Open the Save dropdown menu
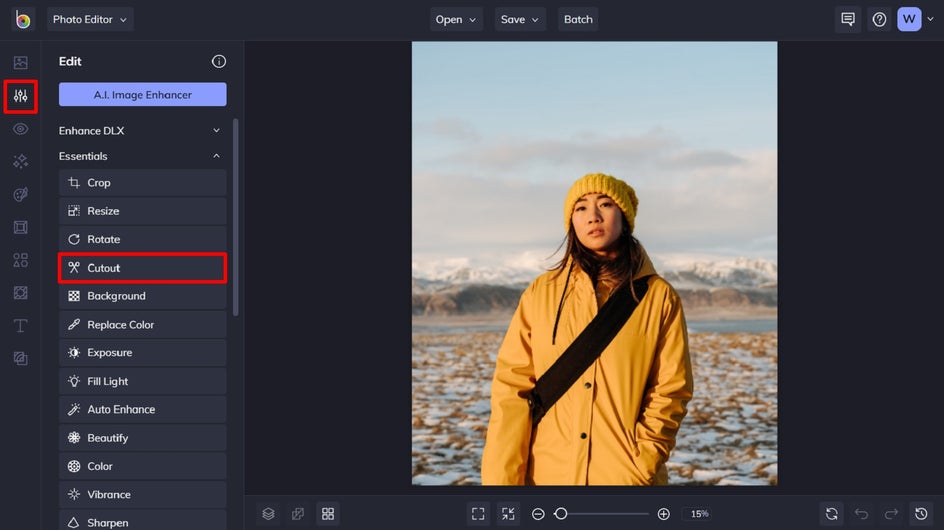 520,19
